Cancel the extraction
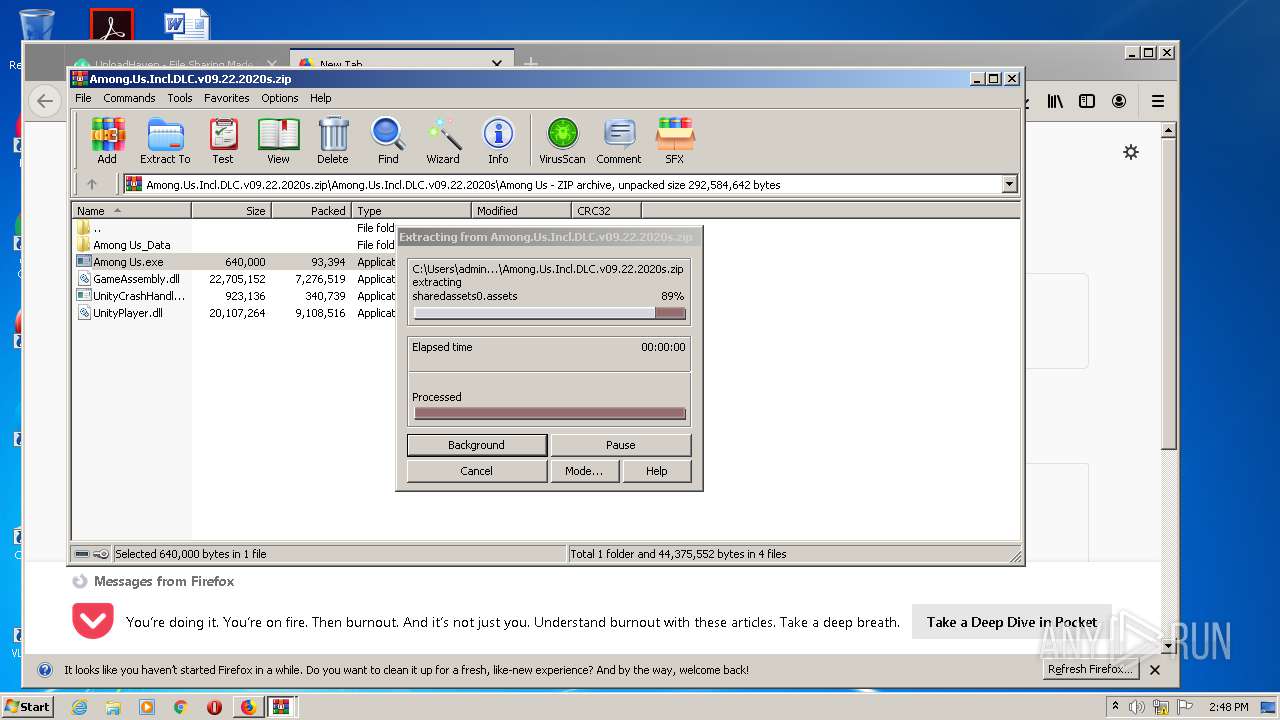Image resolution: width=1280 pixels, height=720 pixels. (x=476, y=471)
